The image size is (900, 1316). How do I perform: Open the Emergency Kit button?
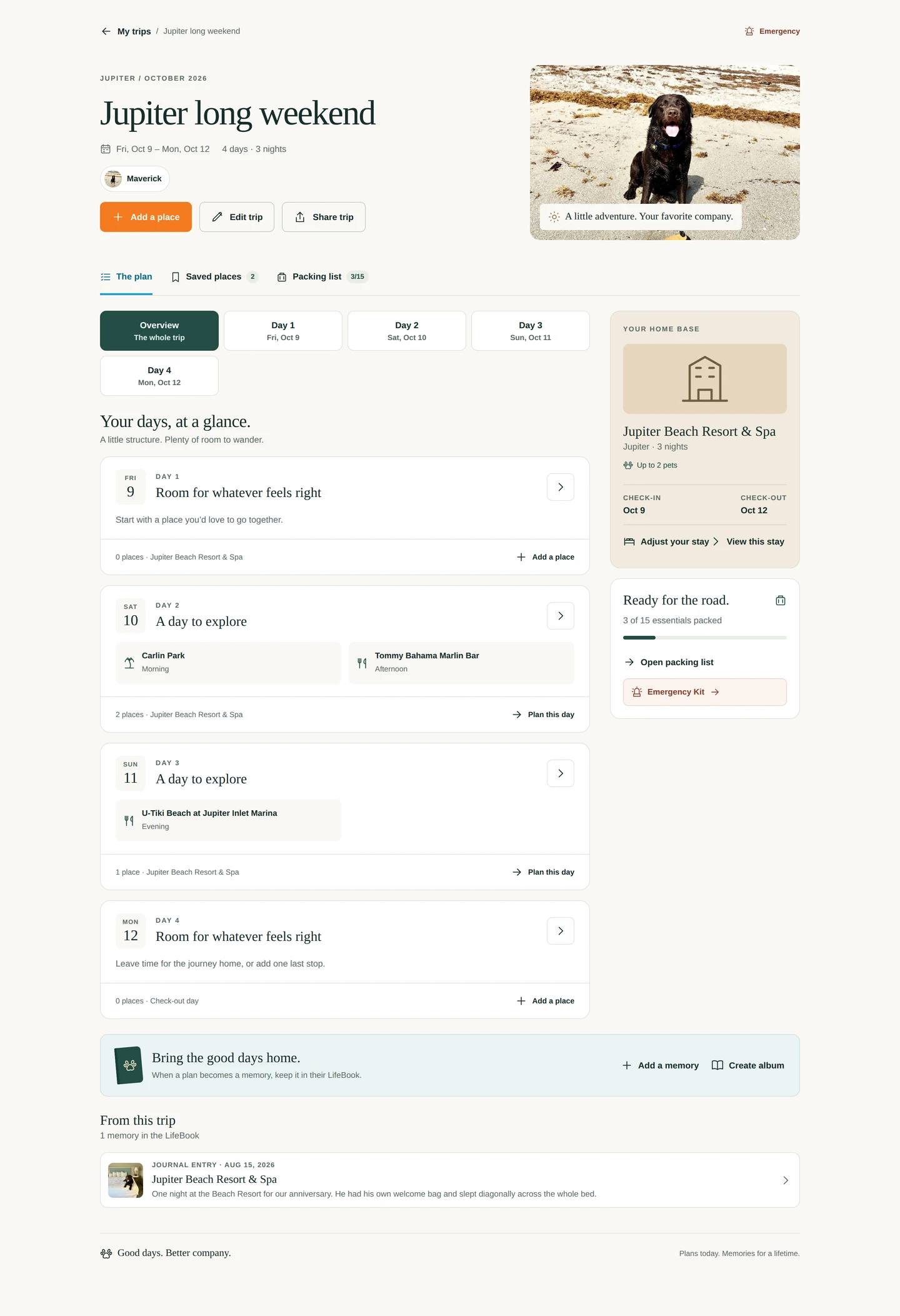(705, 692)
